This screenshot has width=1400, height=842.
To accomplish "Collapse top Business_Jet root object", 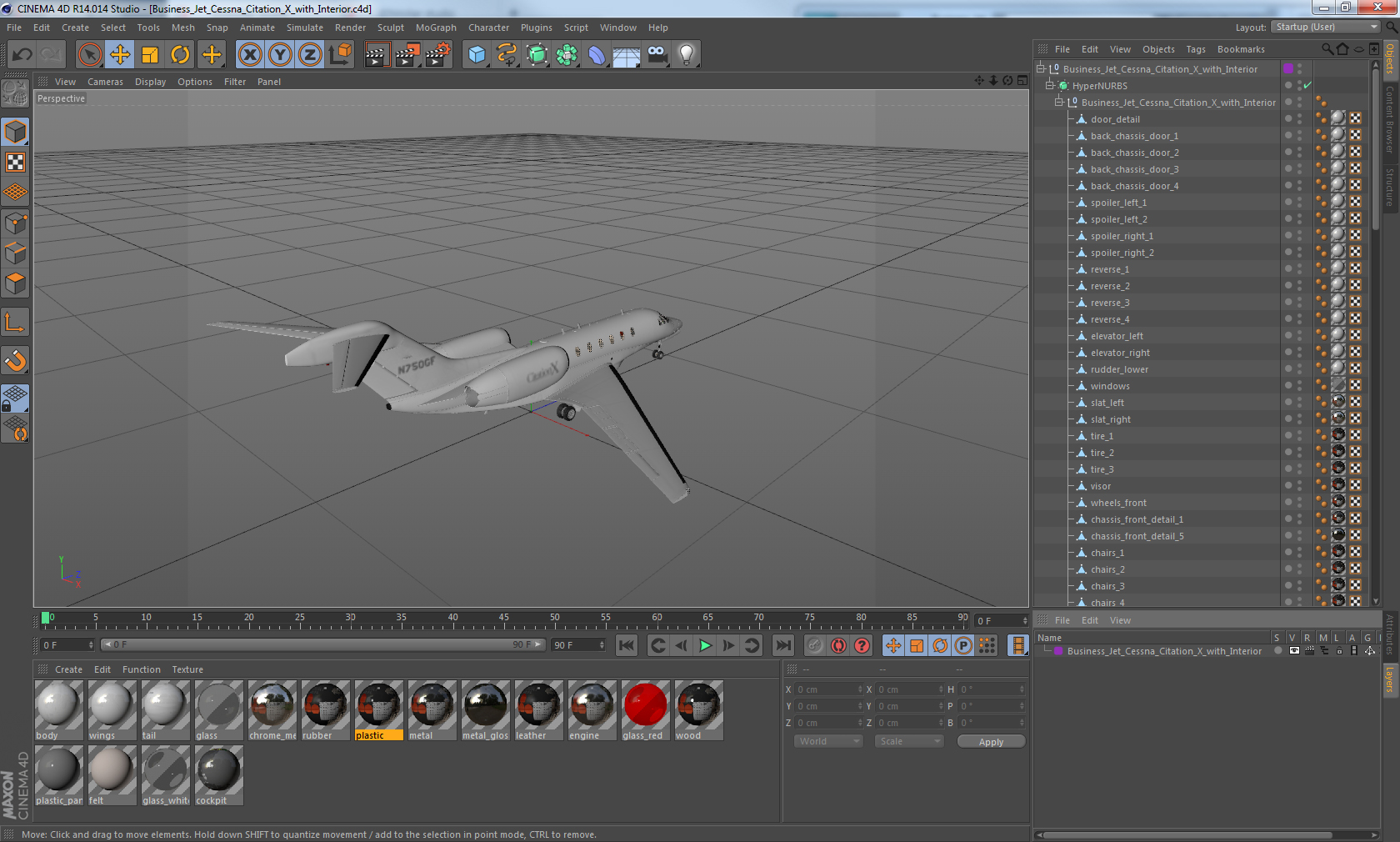I will [1041, 68].
